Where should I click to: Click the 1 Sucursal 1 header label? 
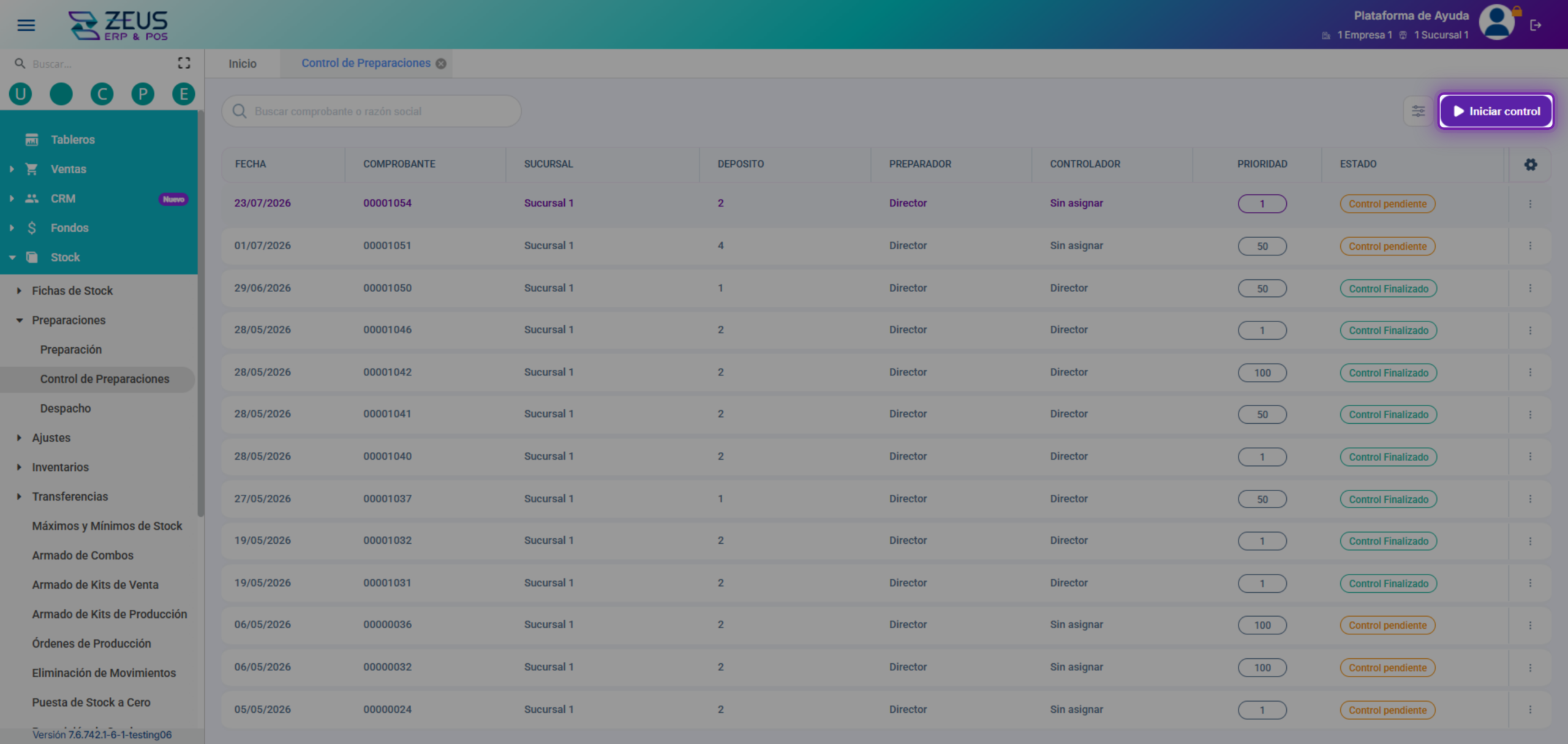pyautogui.click(x=1441, y=35)
